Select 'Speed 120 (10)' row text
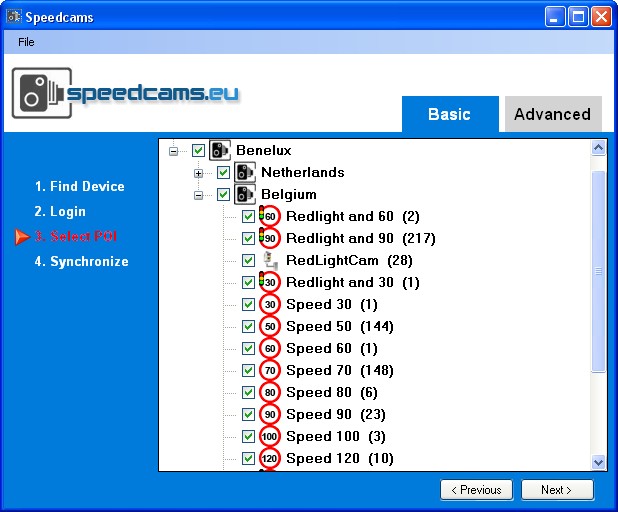This screenshot has height=512, width=618. [x=340, y=458]
